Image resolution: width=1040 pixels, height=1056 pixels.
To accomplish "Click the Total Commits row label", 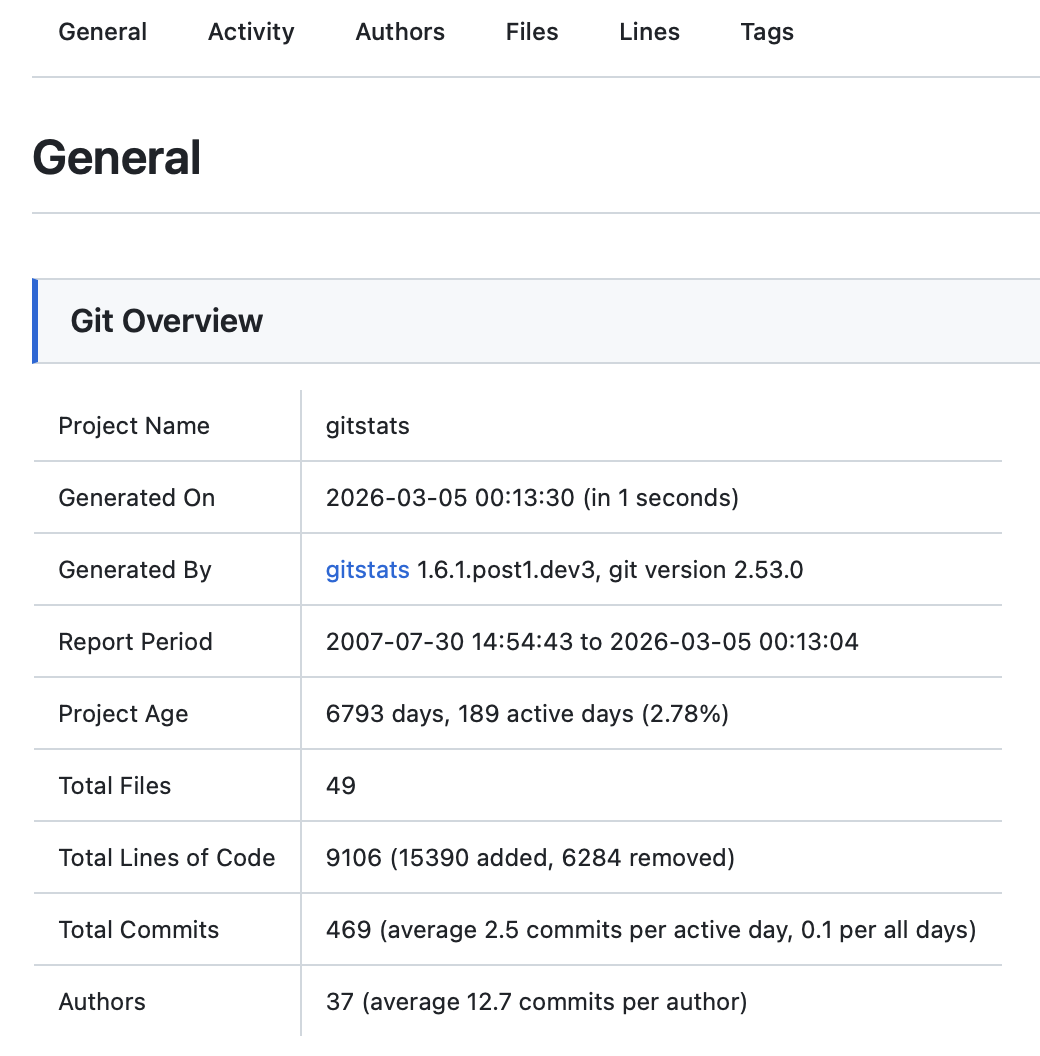I will [x=139, y=930].
